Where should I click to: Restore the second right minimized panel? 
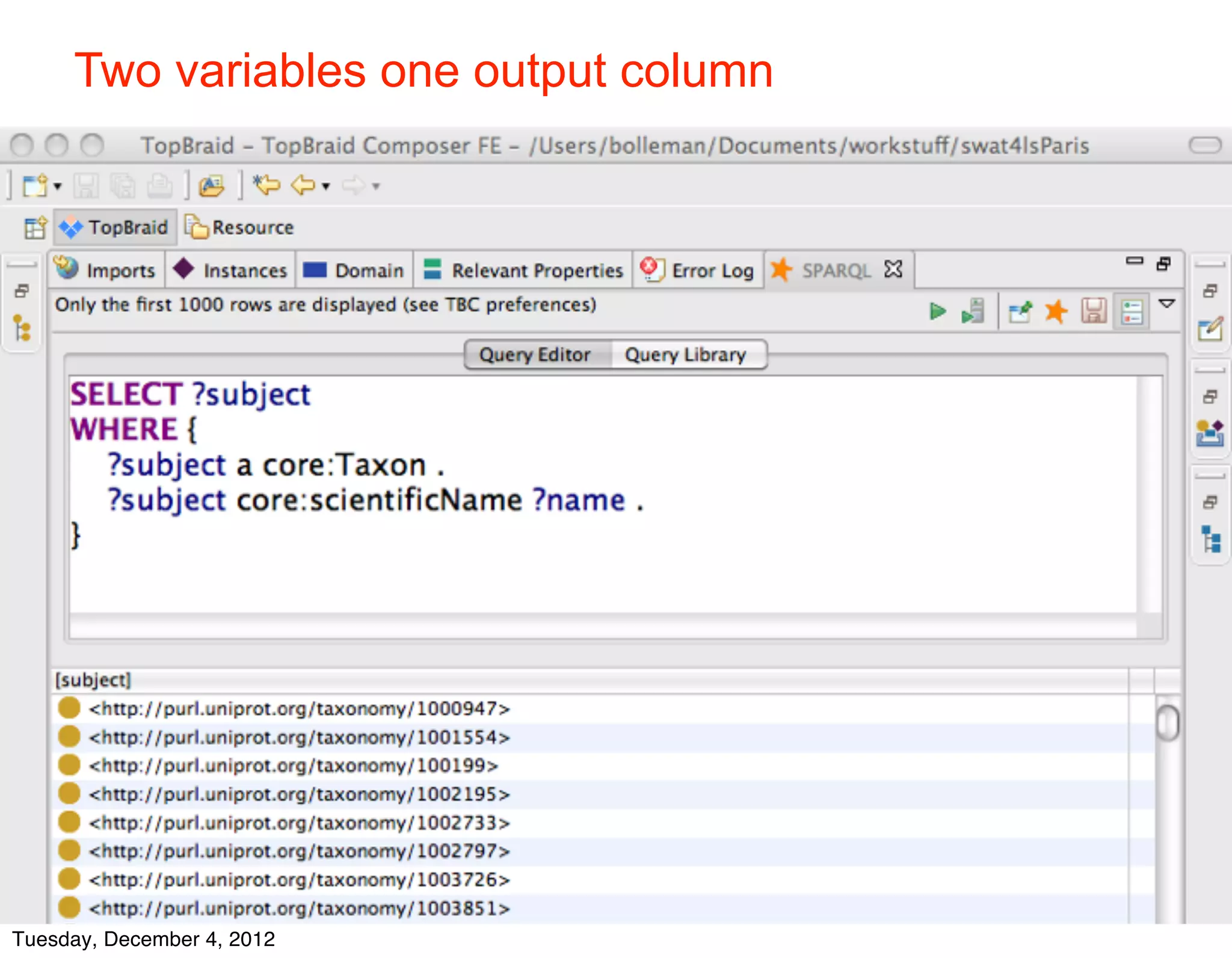click(1210, 397)
